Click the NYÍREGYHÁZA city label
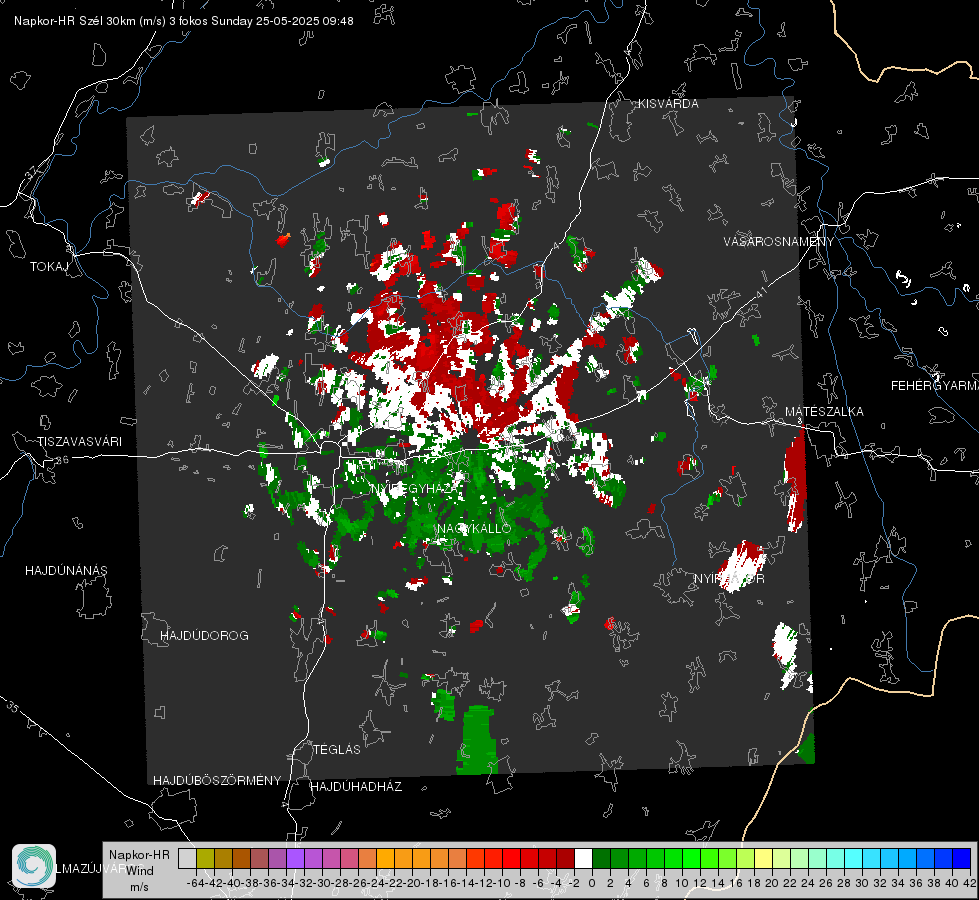979x900 pixels. [416, 488]
